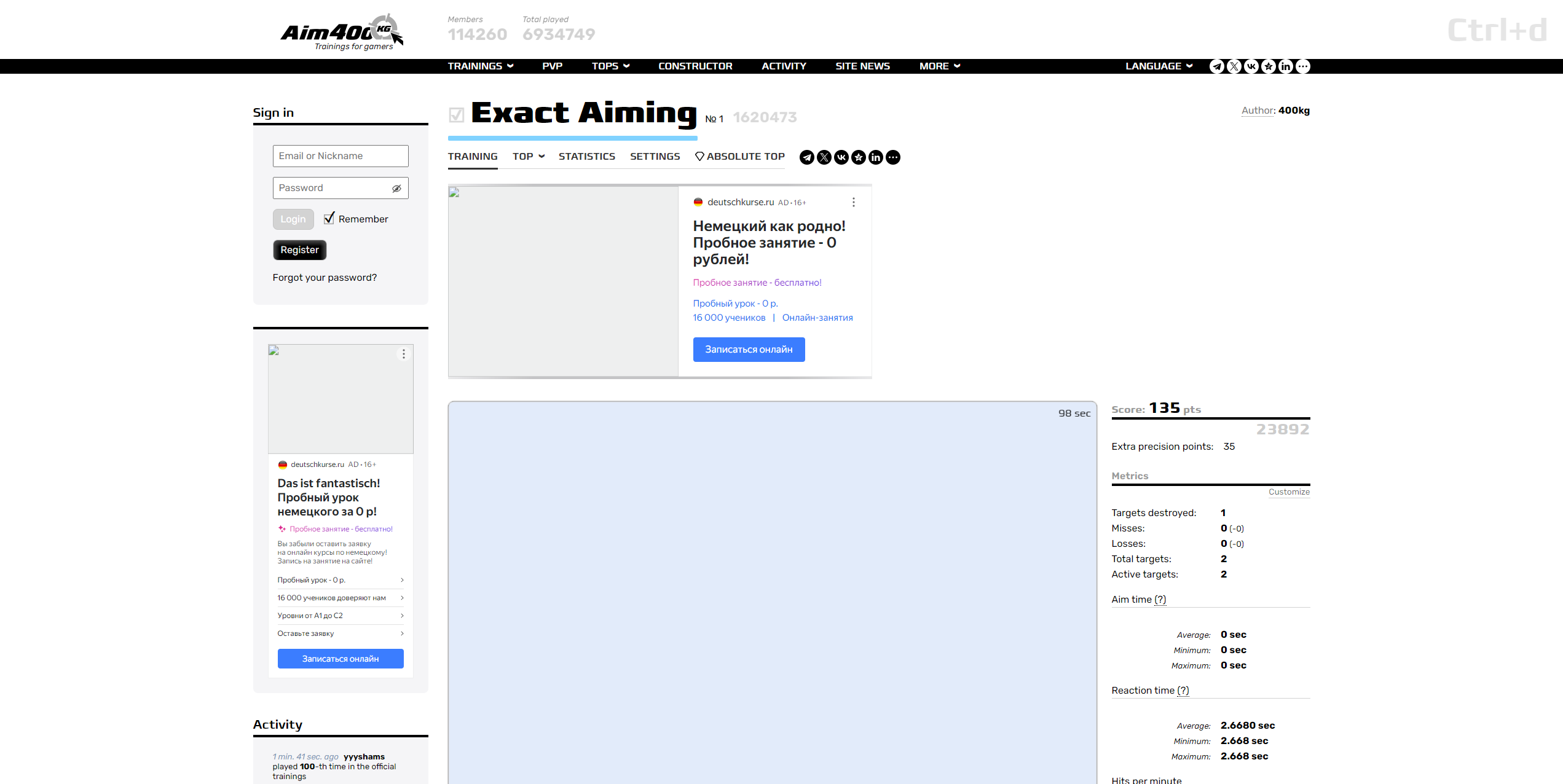1563x784 pixels.
Task: Expand the TRAININGS dropdown menu
Action: (480, 66)
